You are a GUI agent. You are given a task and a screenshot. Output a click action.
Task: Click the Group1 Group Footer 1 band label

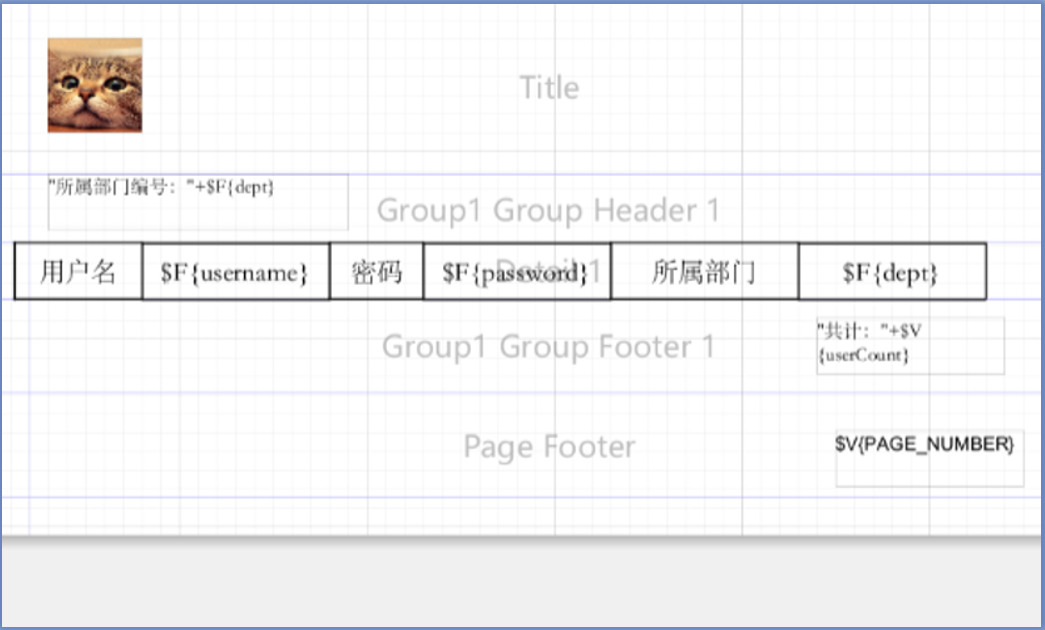tap(548, 347)
